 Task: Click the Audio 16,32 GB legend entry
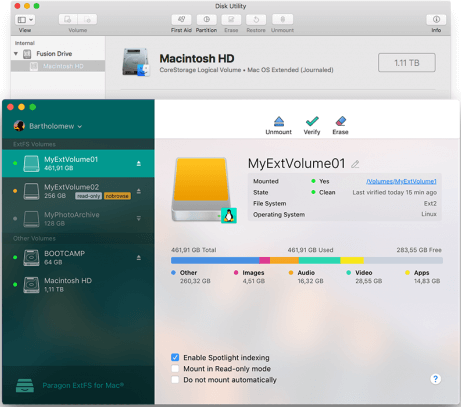click(306, 277)
